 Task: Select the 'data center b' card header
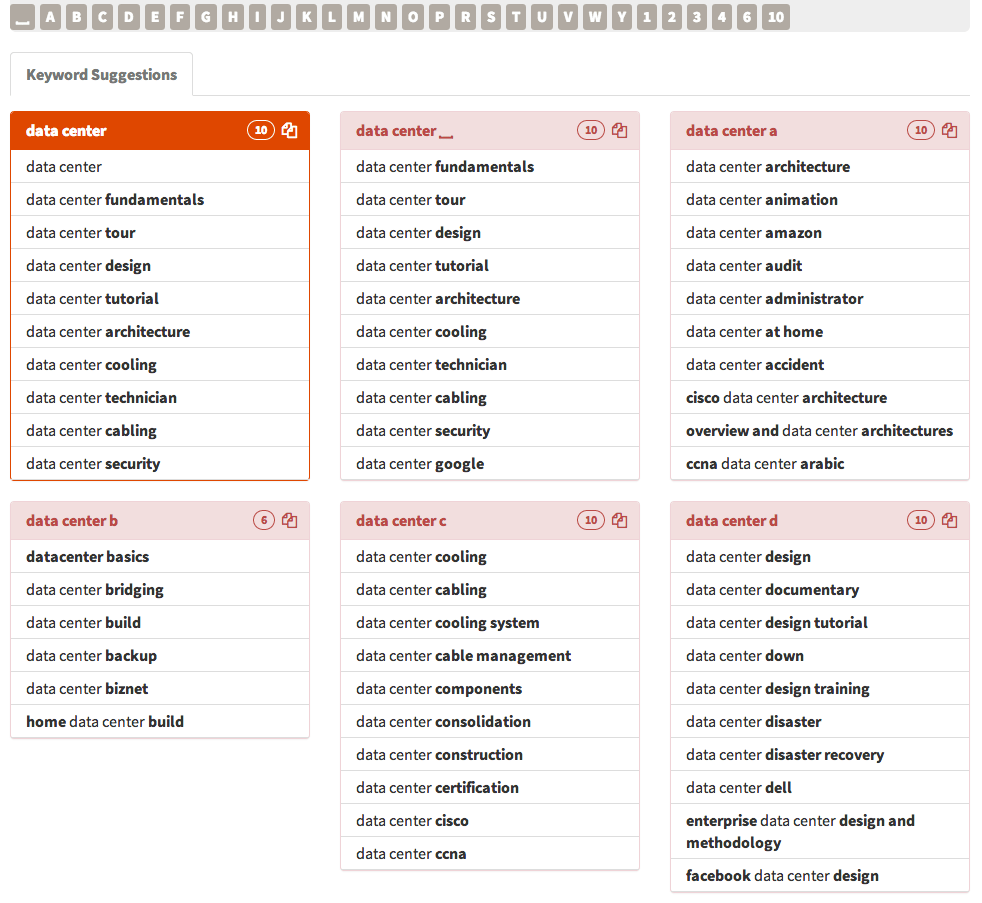click(160, 520)
